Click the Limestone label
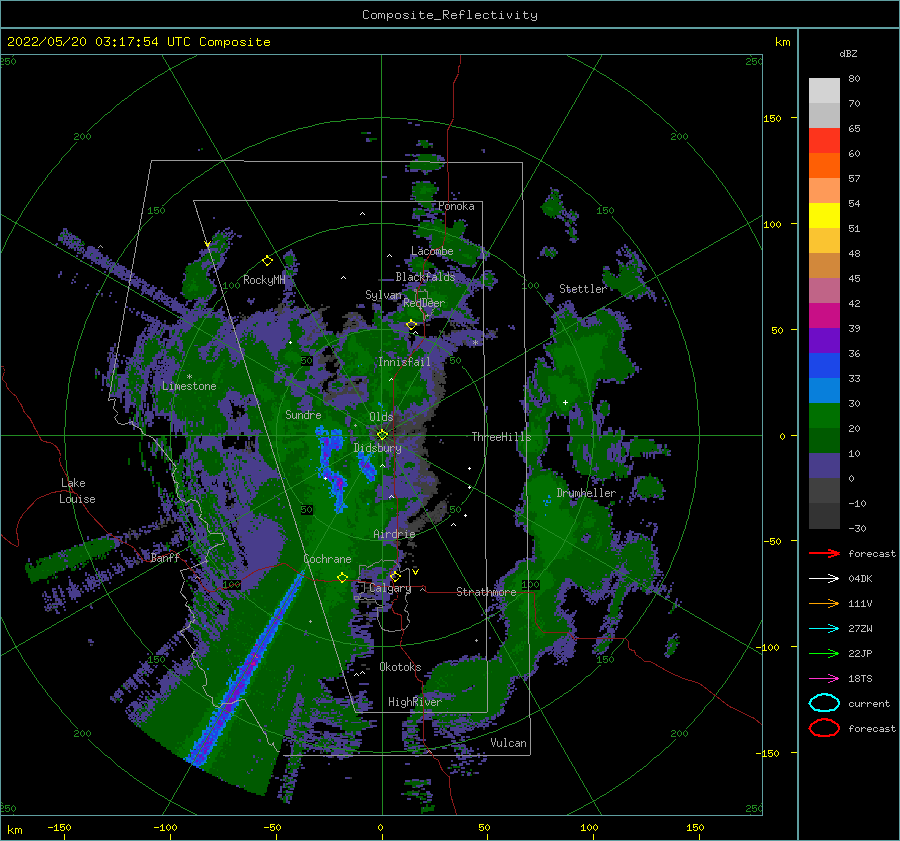The width and height of the screenshot is (900, 841). (x=189, y=386)
